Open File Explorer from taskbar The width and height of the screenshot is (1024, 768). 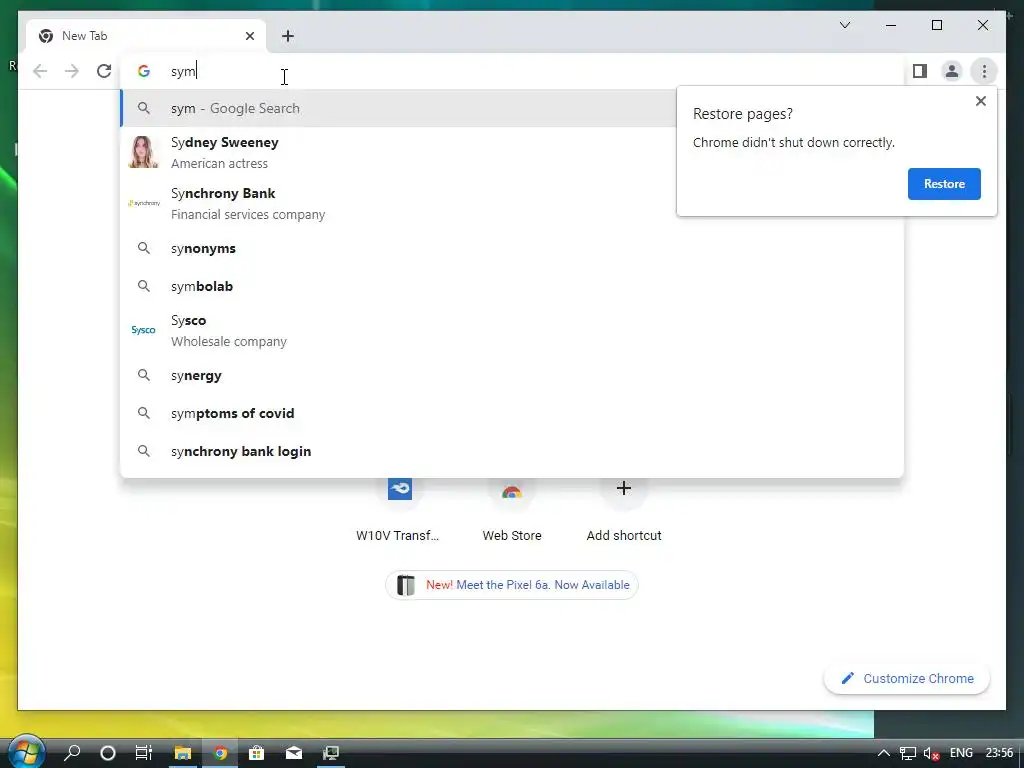pos(182,753)
